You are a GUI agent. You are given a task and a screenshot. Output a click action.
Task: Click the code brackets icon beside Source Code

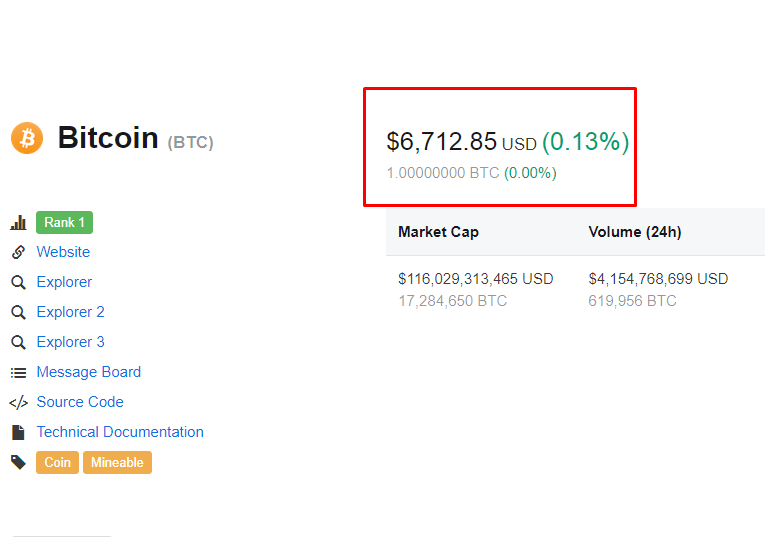click(18, 402)
